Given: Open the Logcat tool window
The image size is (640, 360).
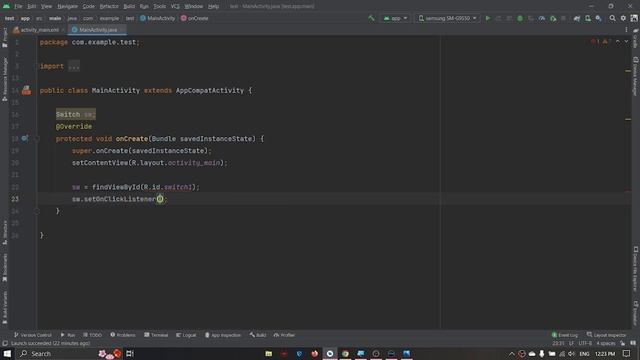Looking at the screenshot, I should point(186,335).
